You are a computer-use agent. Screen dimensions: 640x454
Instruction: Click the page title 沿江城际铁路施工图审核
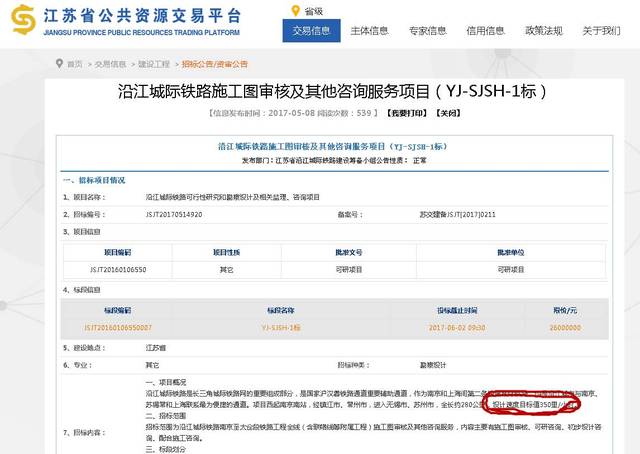click(x=333, y=91)
